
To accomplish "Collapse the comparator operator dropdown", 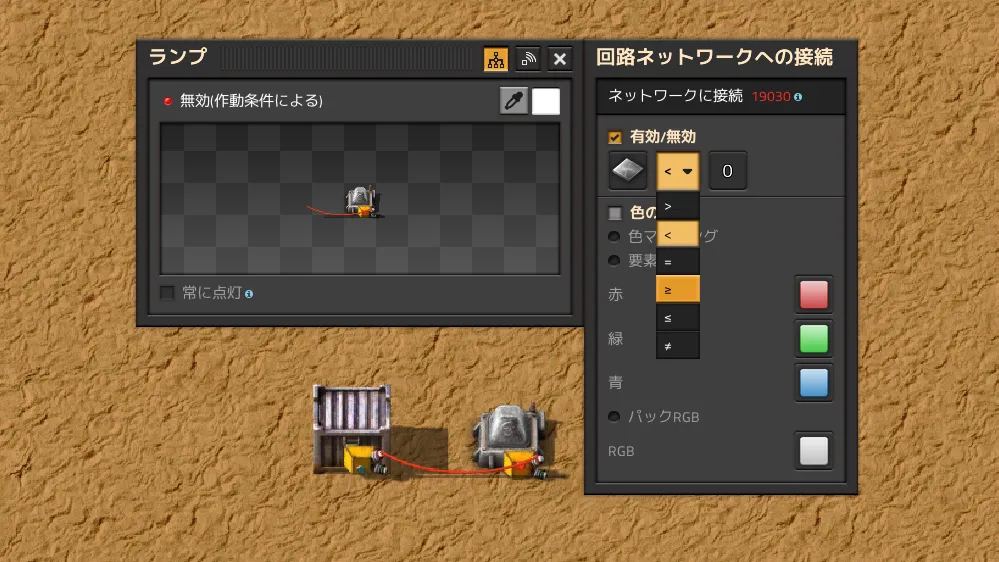I will pyautogui.click(x=678, y=171).
